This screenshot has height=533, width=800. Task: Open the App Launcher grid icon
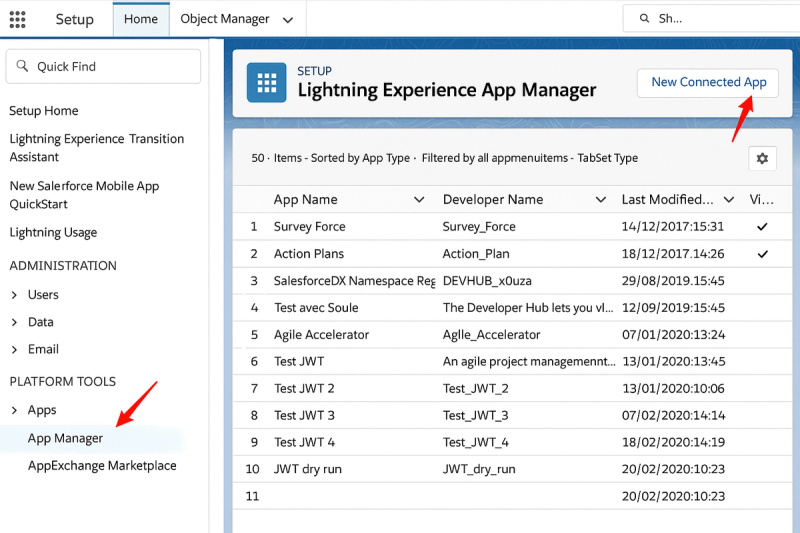[x=17, y=19]
